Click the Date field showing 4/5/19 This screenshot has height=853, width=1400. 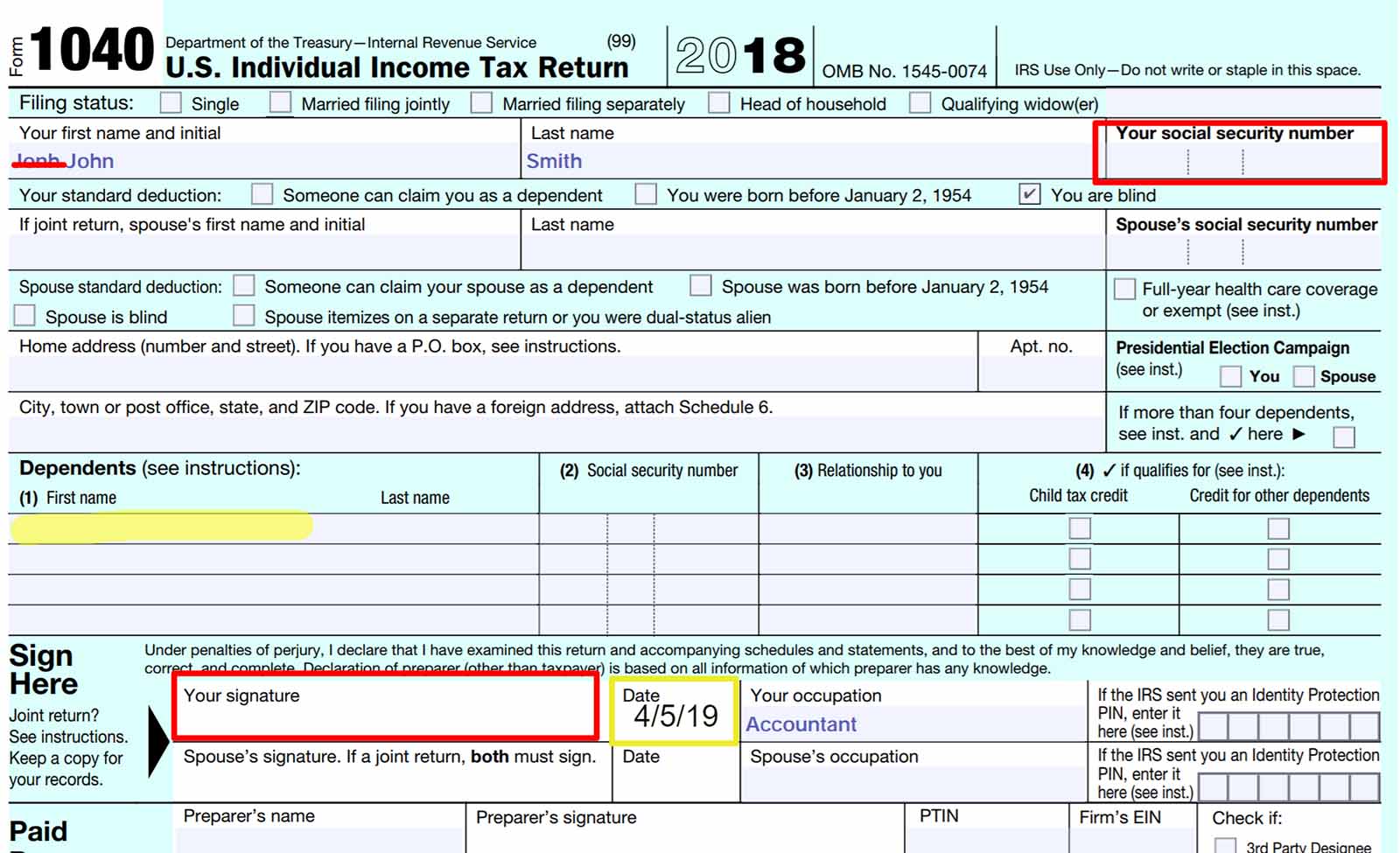click(675, 711)
